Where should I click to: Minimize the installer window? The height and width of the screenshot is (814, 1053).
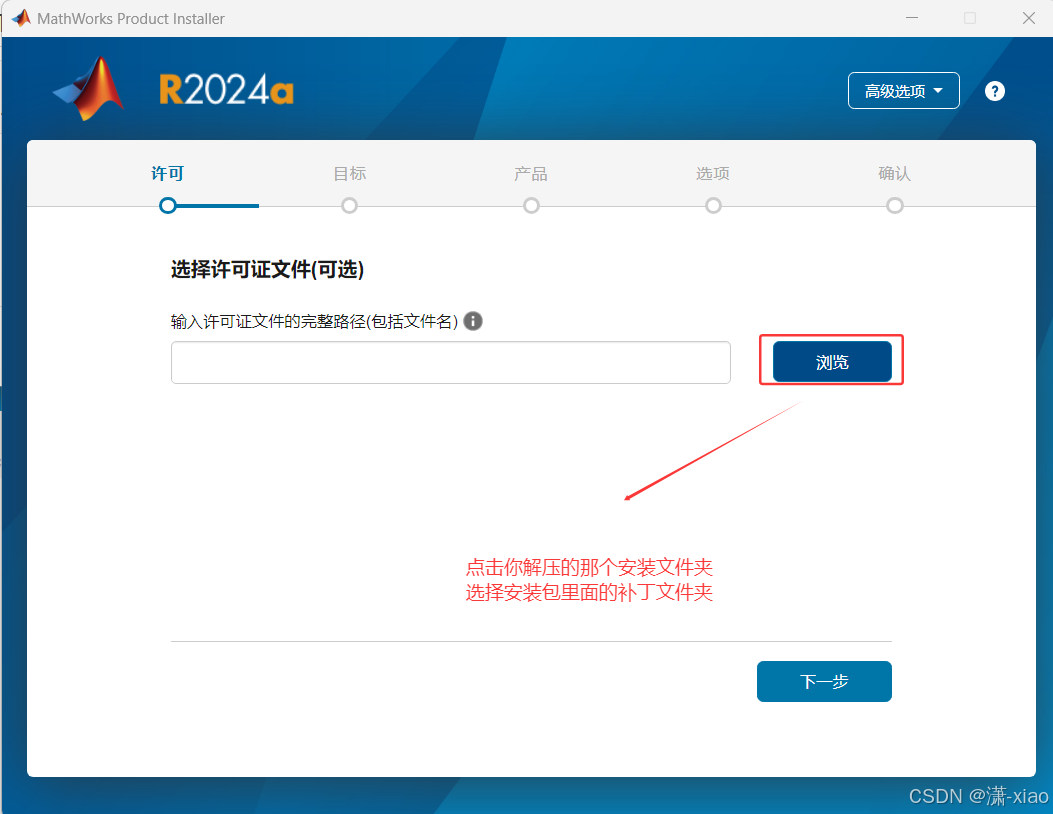tap(911, 18)
